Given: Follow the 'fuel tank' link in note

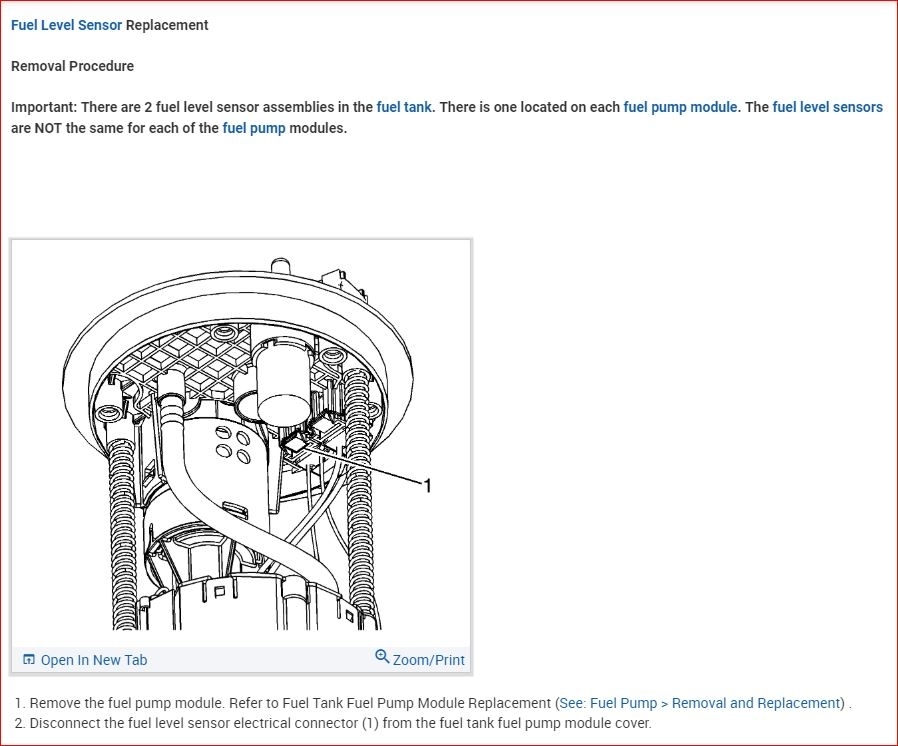Looking at the screenshot, I should pos(405,107).
